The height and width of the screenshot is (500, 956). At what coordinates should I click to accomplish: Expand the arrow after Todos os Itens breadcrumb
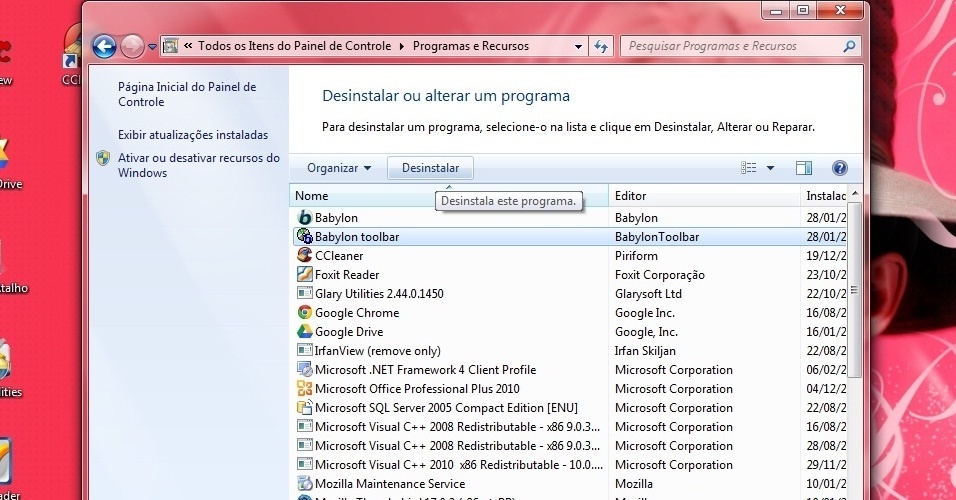pos(402,46)
